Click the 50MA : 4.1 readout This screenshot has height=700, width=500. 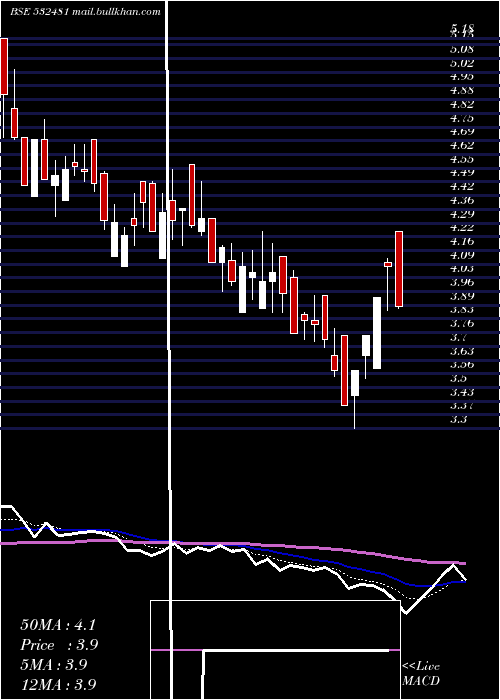click(58, 625)
